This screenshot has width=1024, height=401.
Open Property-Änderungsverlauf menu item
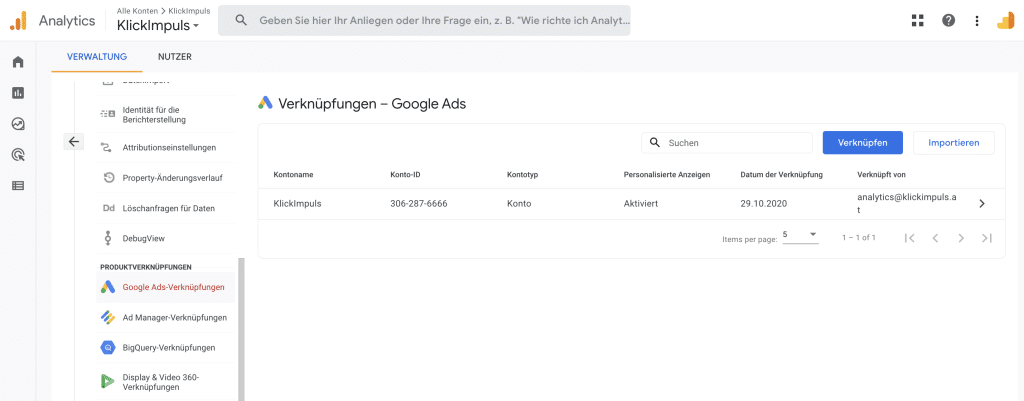(166, 178)
